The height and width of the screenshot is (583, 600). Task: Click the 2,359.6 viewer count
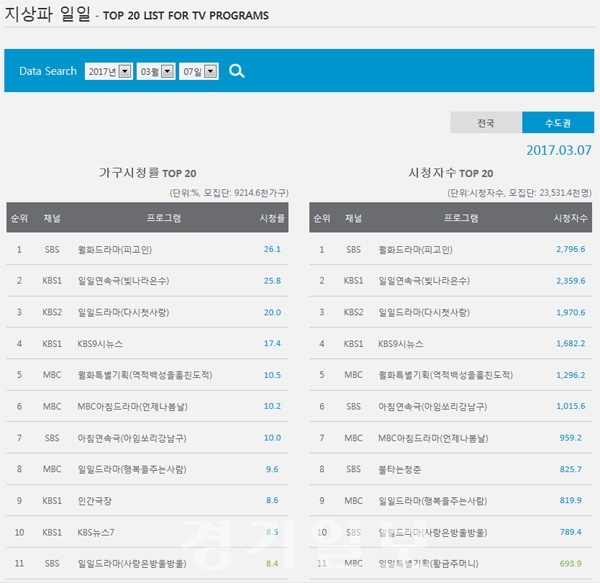pos(571,281)
